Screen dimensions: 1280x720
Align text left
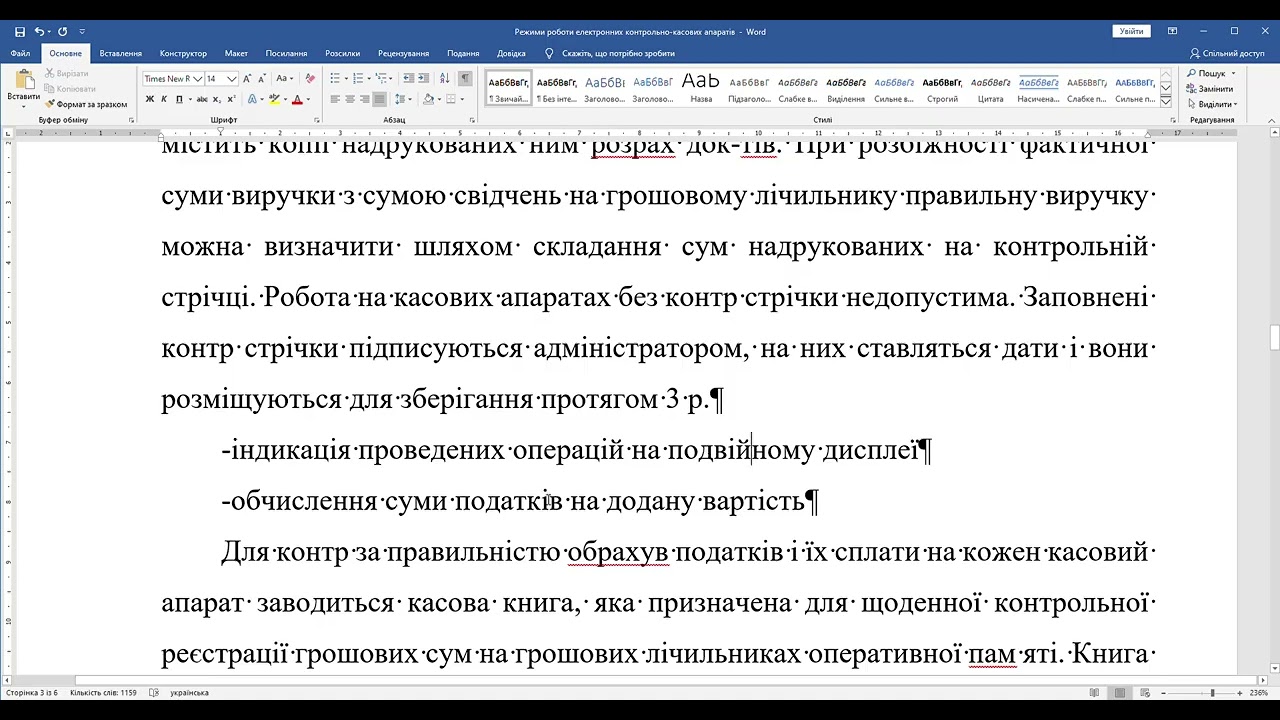coord(336,99)
